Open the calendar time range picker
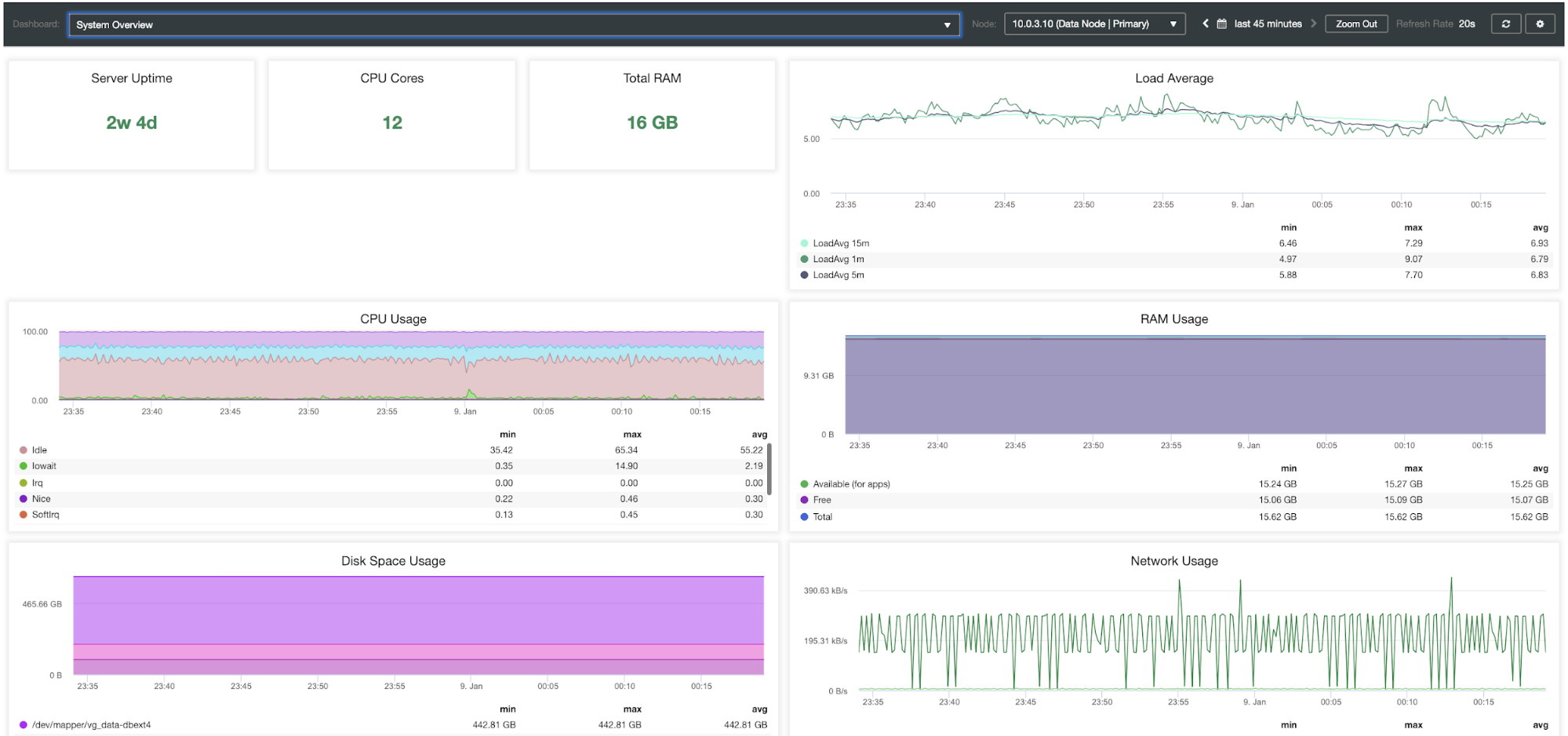The height and width of the screenshot is (736, 1568). click(x=1222, y=24)
